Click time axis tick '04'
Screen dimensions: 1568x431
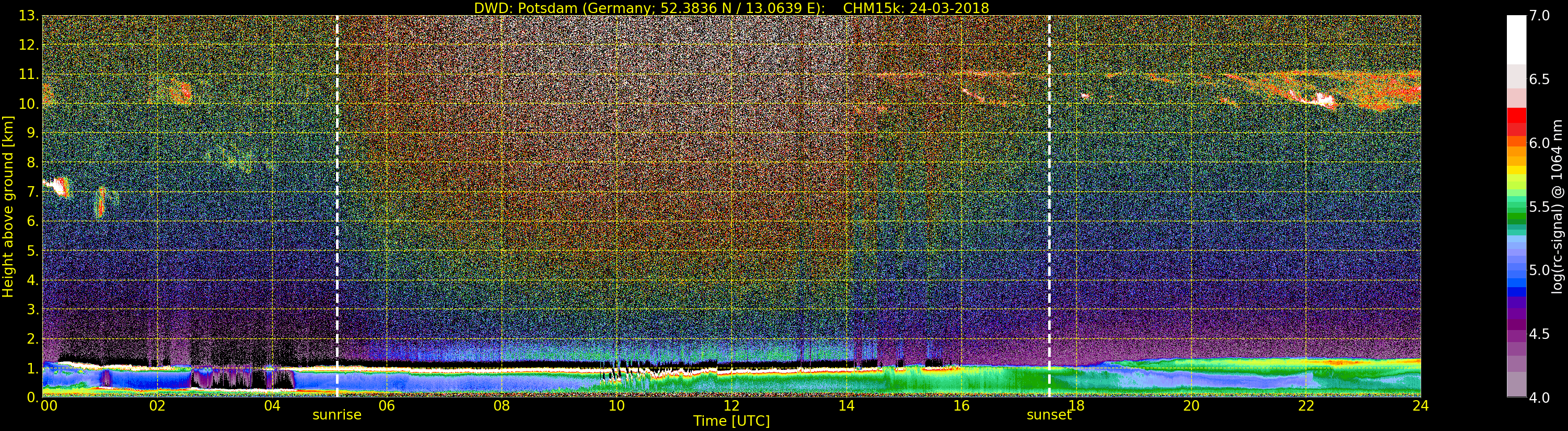point(272,405)
